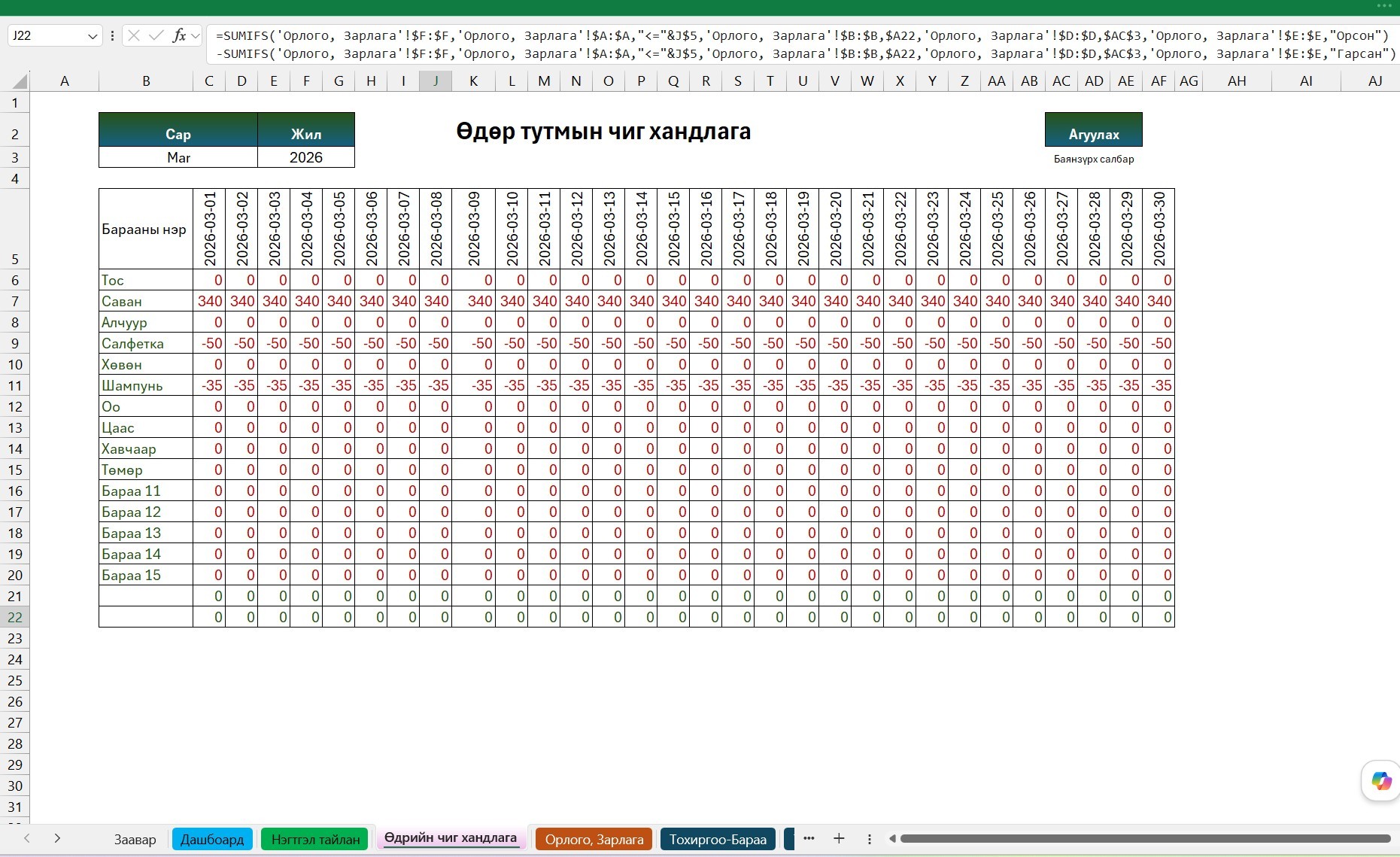Select cell J22 in the table
Screen dimensions: 1400x857
pos(436,617)
